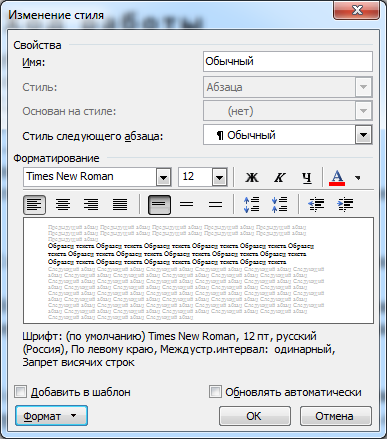Expand the next paragraph style dropdown
This screenshot has width=387, height=439.
(x=363, y=135)
